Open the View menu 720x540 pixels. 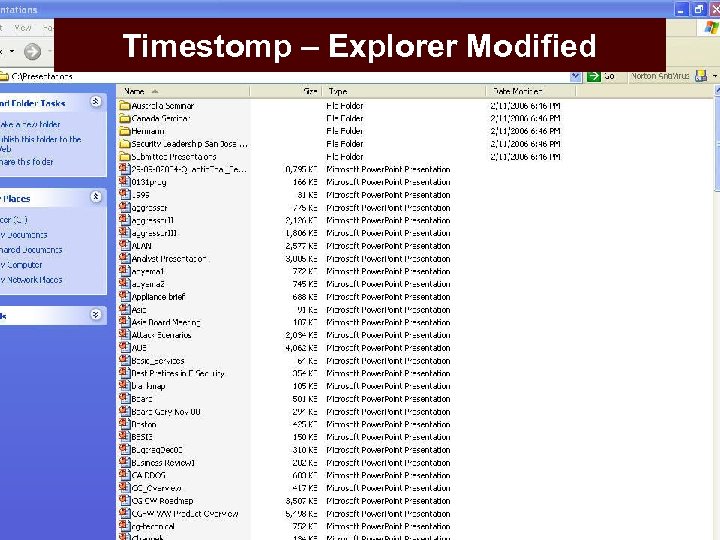tap(22, 28)
